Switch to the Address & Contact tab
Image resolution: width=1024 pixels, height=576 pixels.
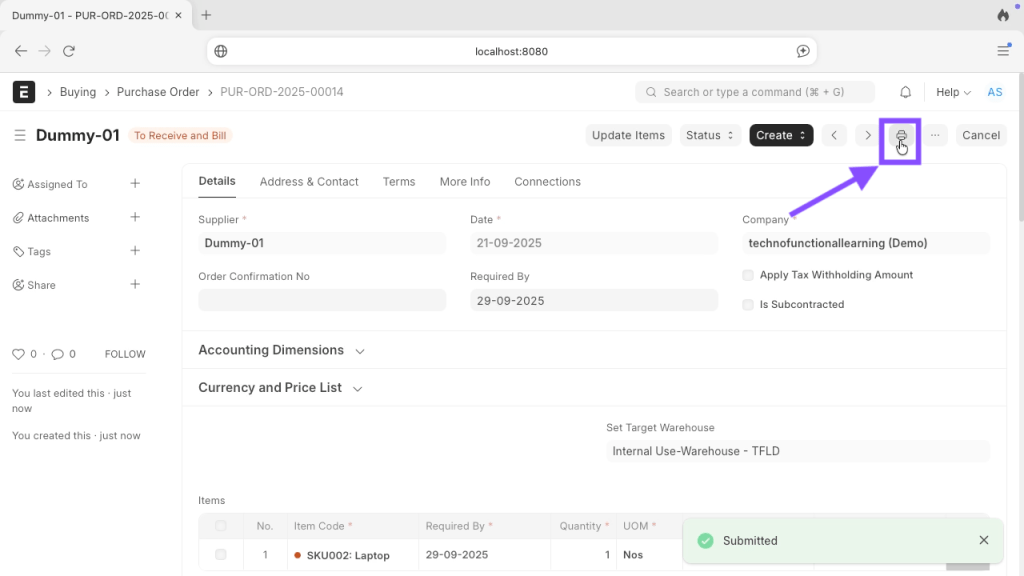point(309,182)
